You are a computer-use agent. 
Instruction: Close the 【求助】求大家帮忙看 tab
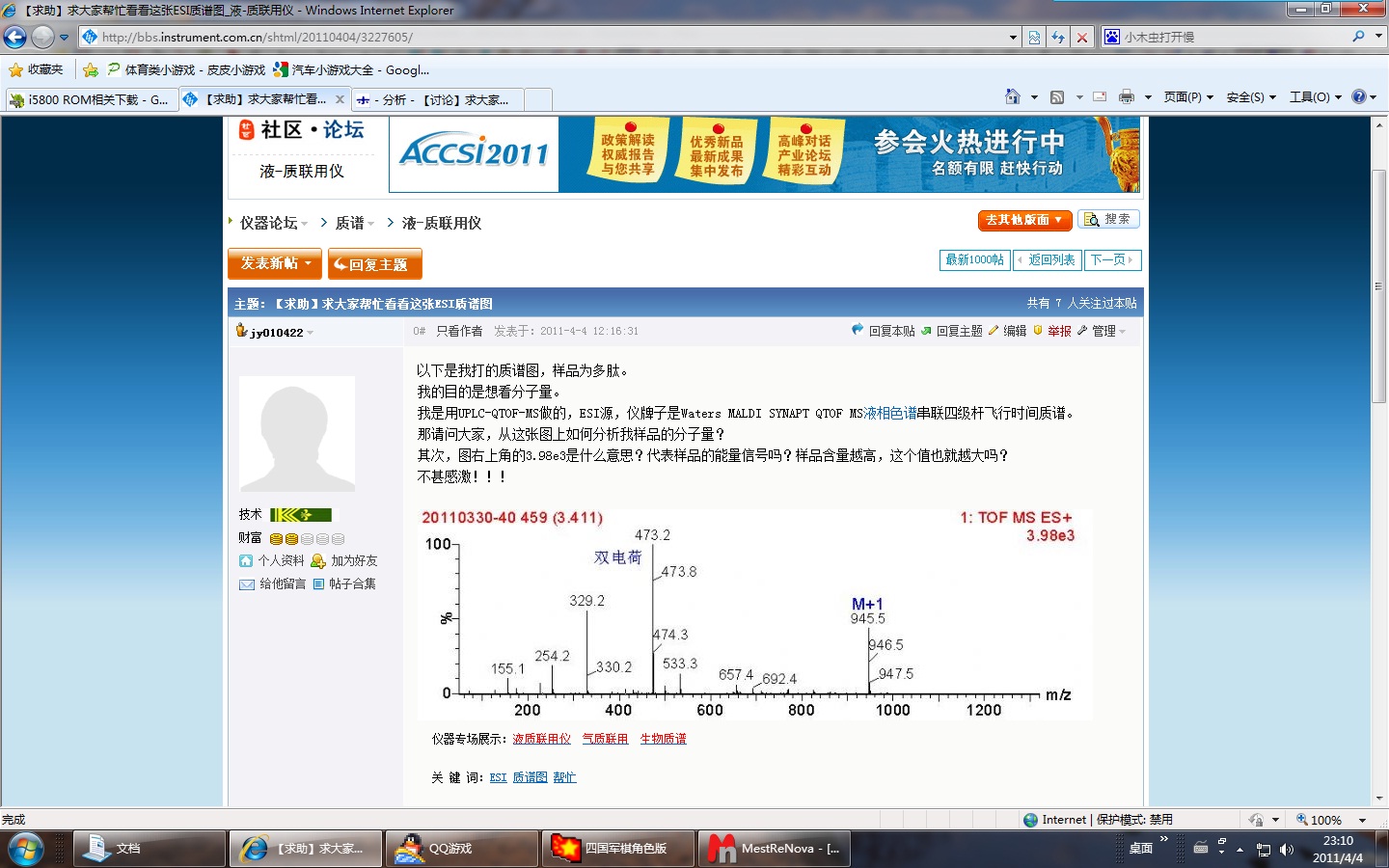click(x=340, y=99)
